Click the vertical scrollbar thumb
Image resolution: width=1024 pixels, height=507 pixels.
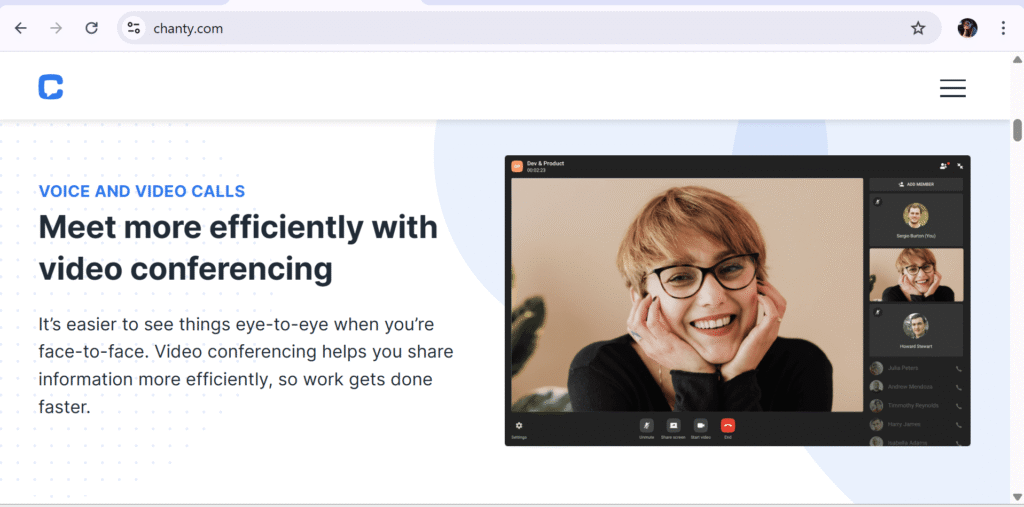1017,129
